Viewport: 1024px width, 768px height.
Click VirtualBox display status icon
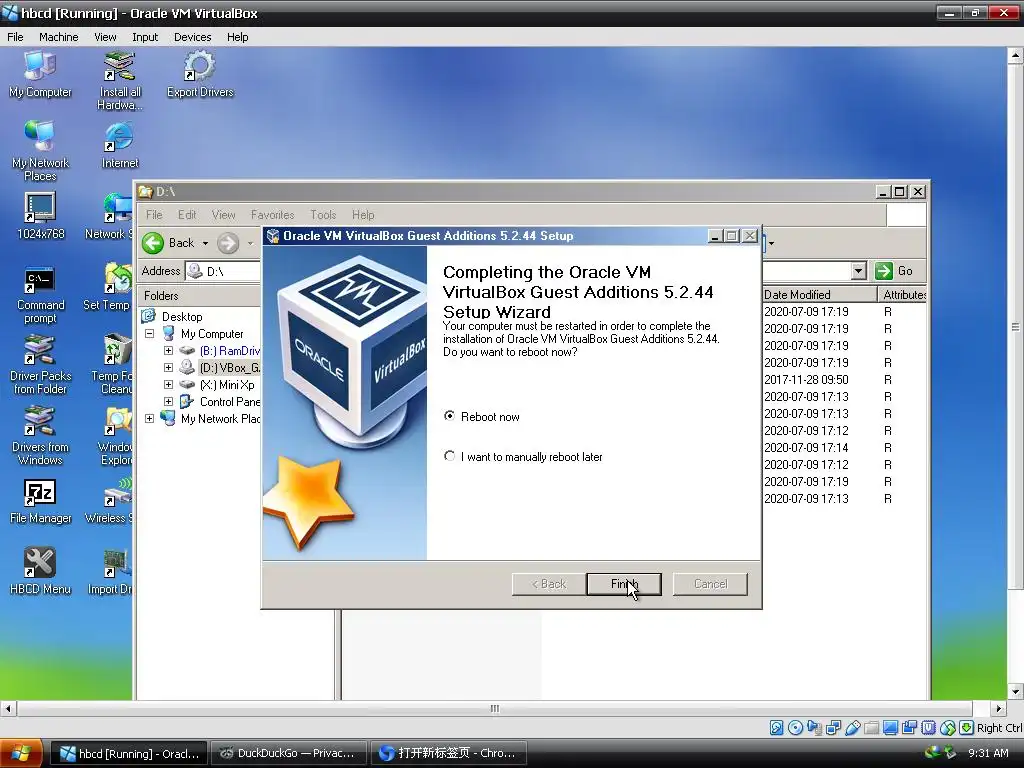pyautogui.click(x=890, y=728)
